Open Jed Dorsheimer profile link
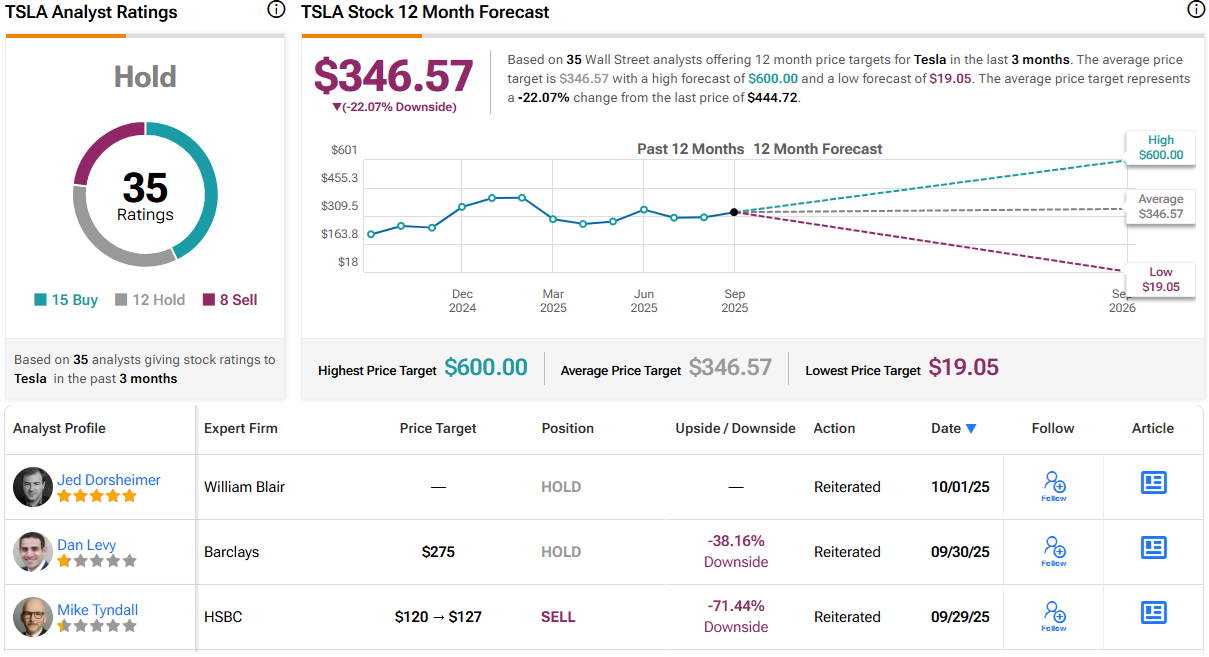 108,480
